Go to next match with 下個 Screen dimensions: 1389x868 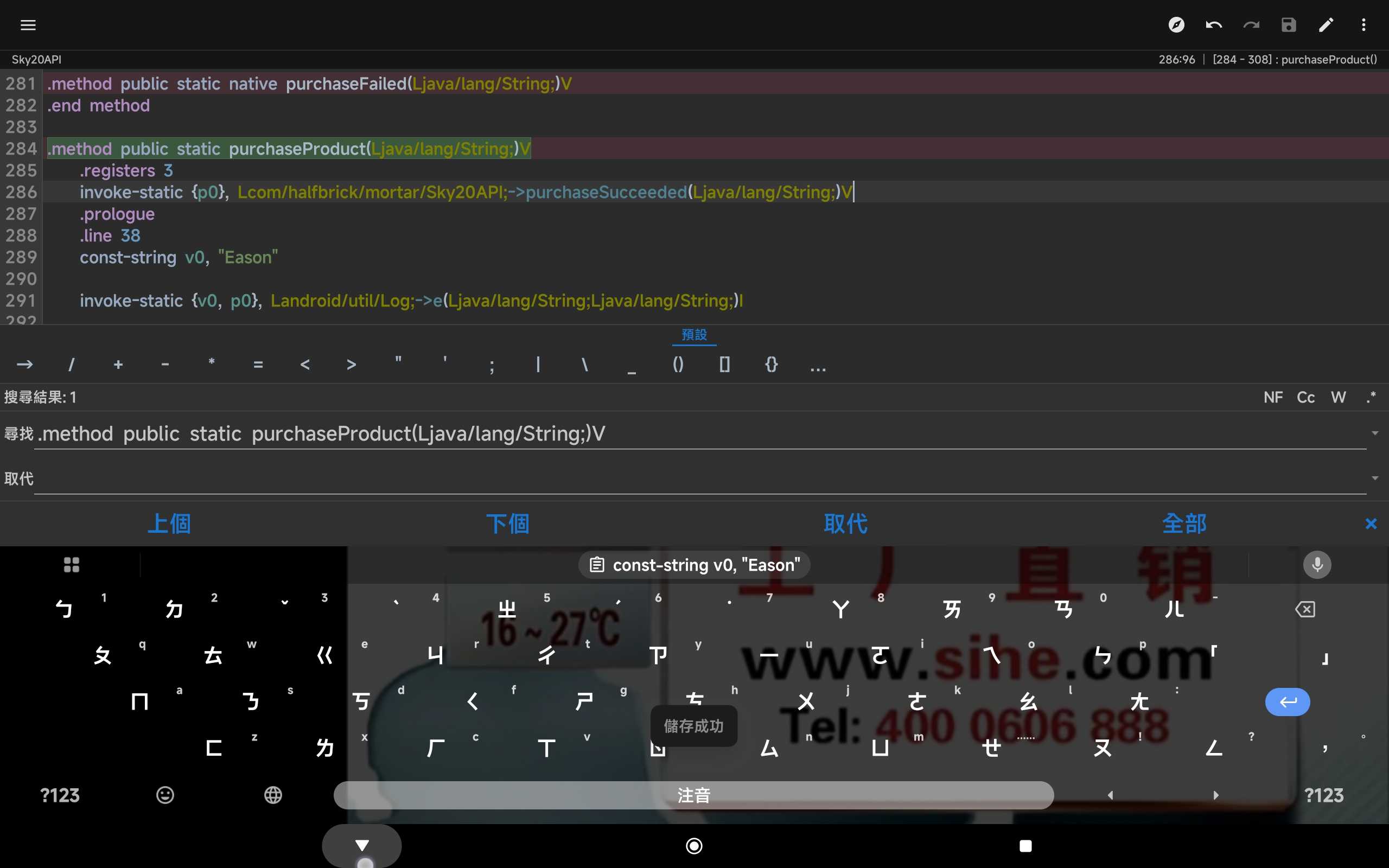(x=507, y=524)
